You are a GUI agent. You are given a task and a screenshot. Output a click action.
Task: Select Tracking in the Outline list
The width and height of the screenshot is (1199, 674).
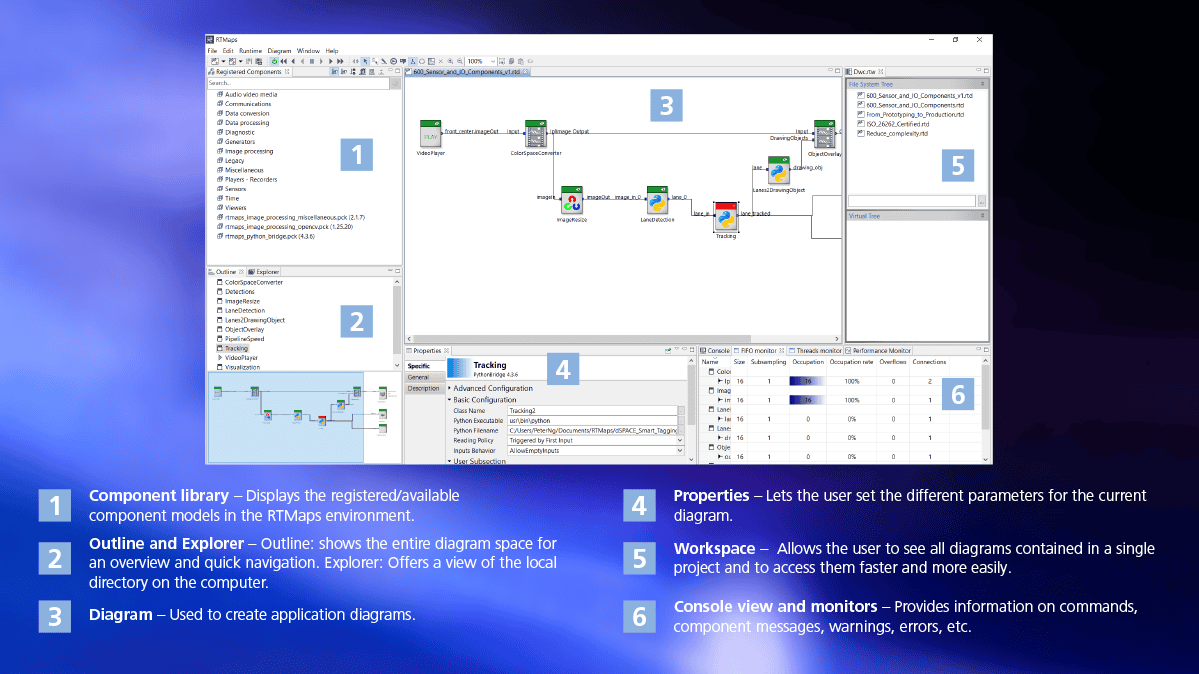[x=232, y=348]
